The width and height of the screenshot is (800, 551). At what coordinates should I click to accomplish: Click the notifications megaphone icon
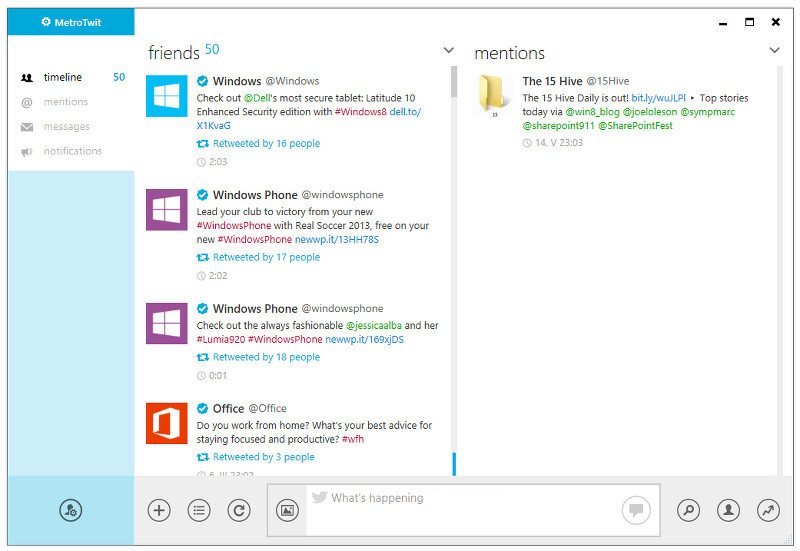27,152
